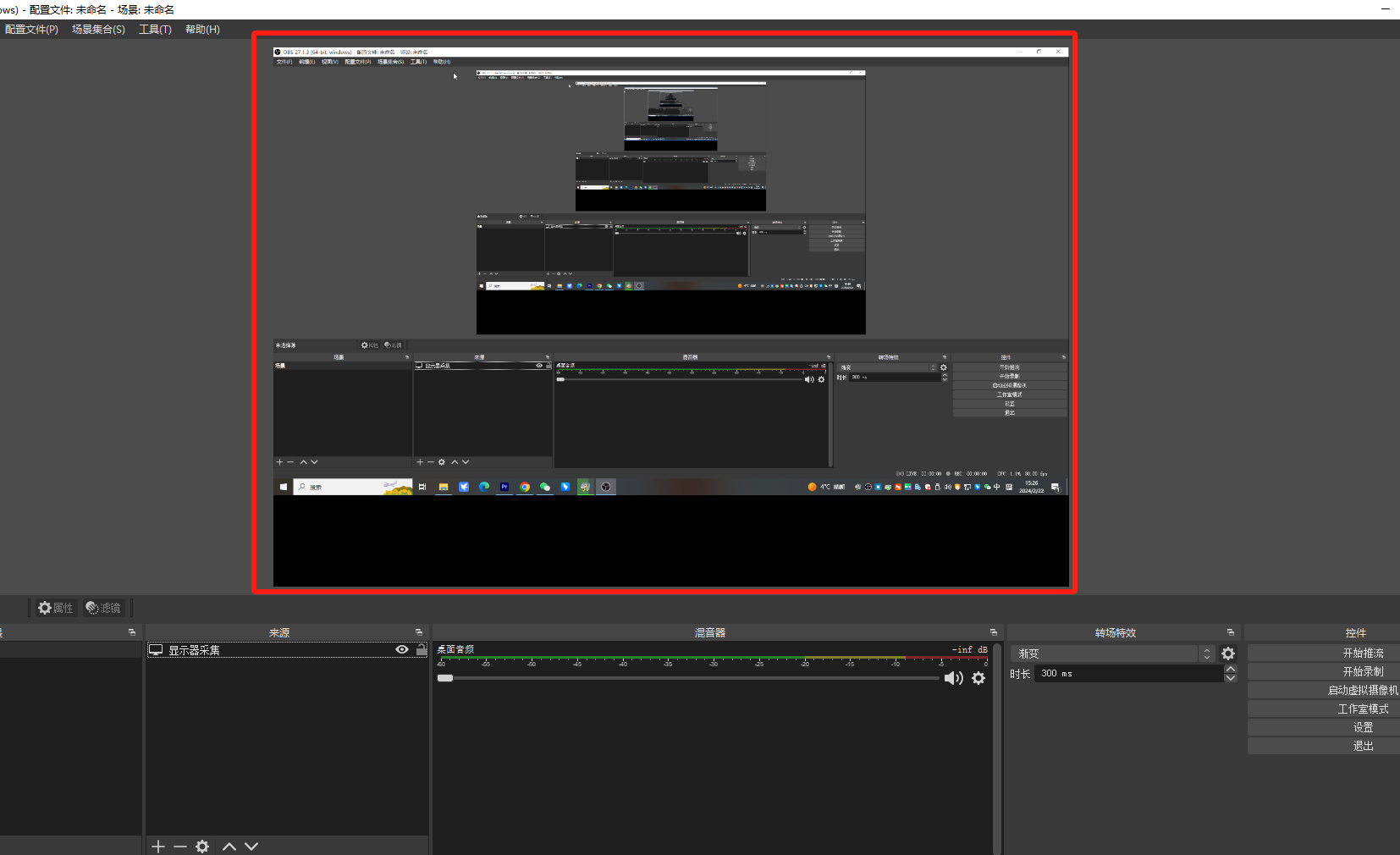Image resolution: width=1400 pixels, height=855 pixels.
Task: Open the 渐变 transition dropdown
Action: tap(1112, 654)
